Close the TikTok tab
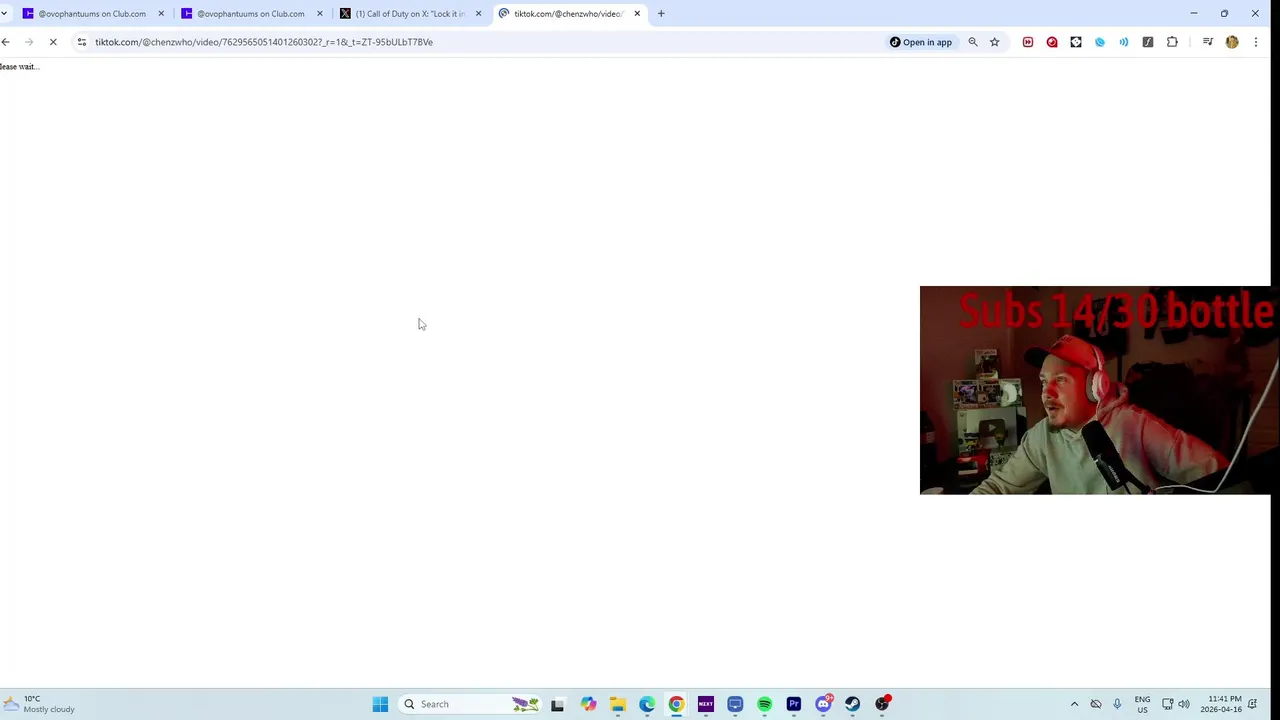Viewport: 1280px width, 720px height. coord(637,14)
